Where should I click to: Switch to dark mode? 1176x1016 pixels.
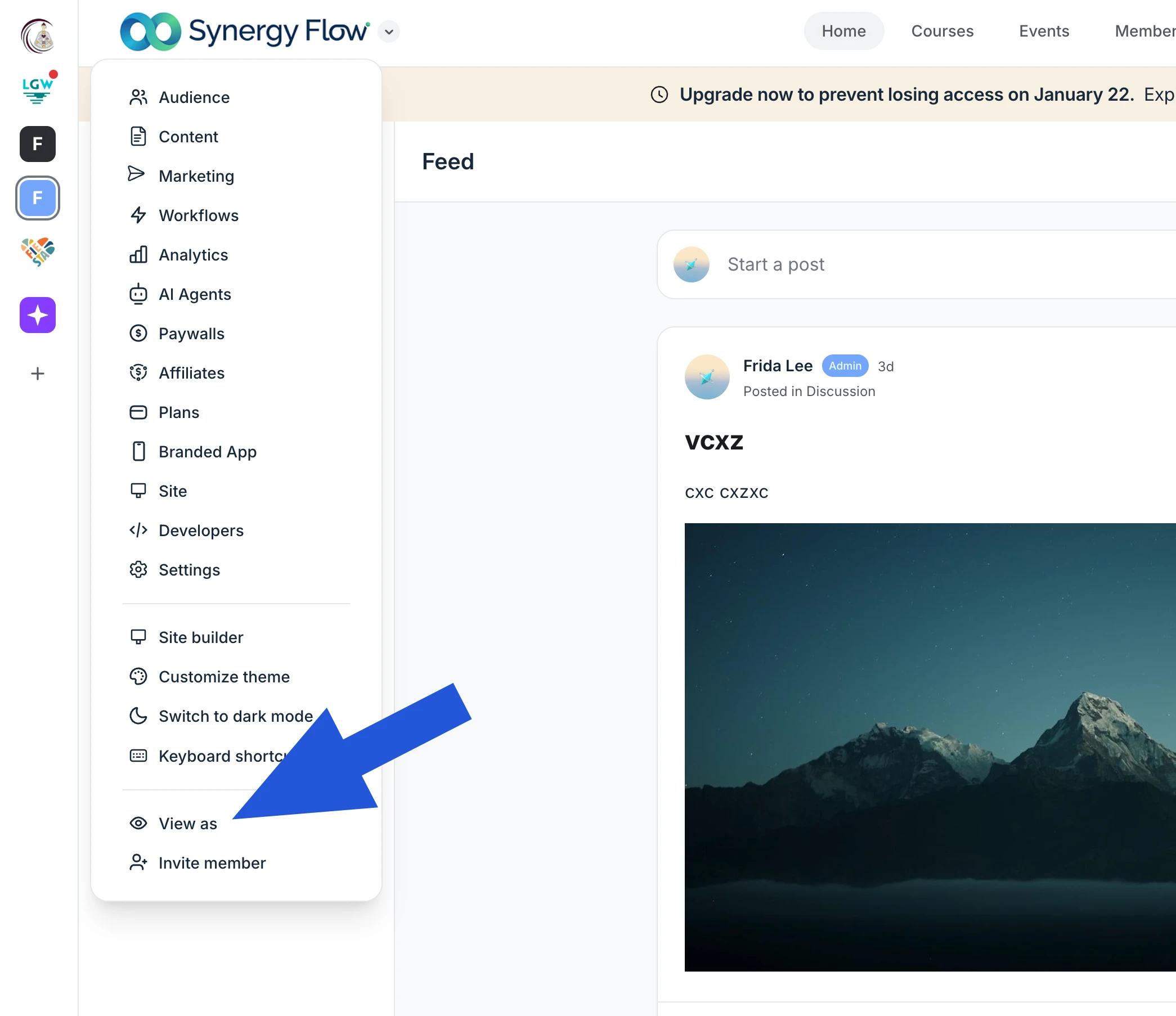point(235,716)
